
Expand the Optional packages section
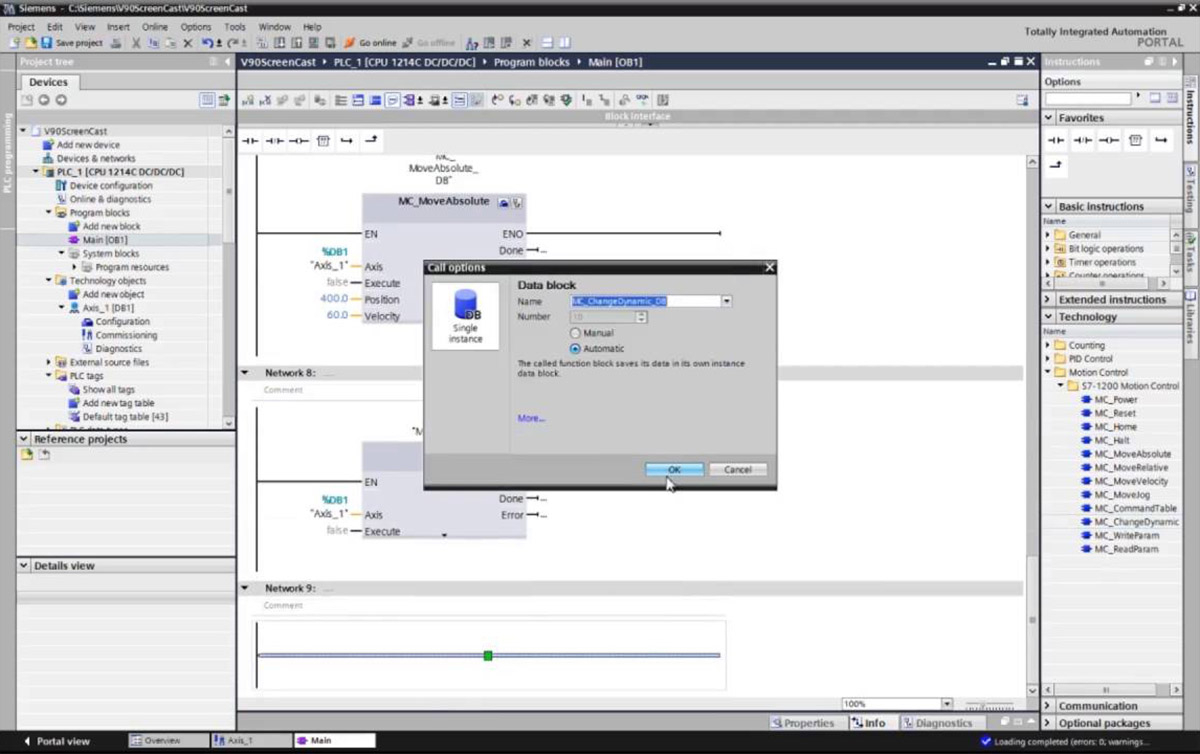pyautogui.click(x=1049, y=723)
